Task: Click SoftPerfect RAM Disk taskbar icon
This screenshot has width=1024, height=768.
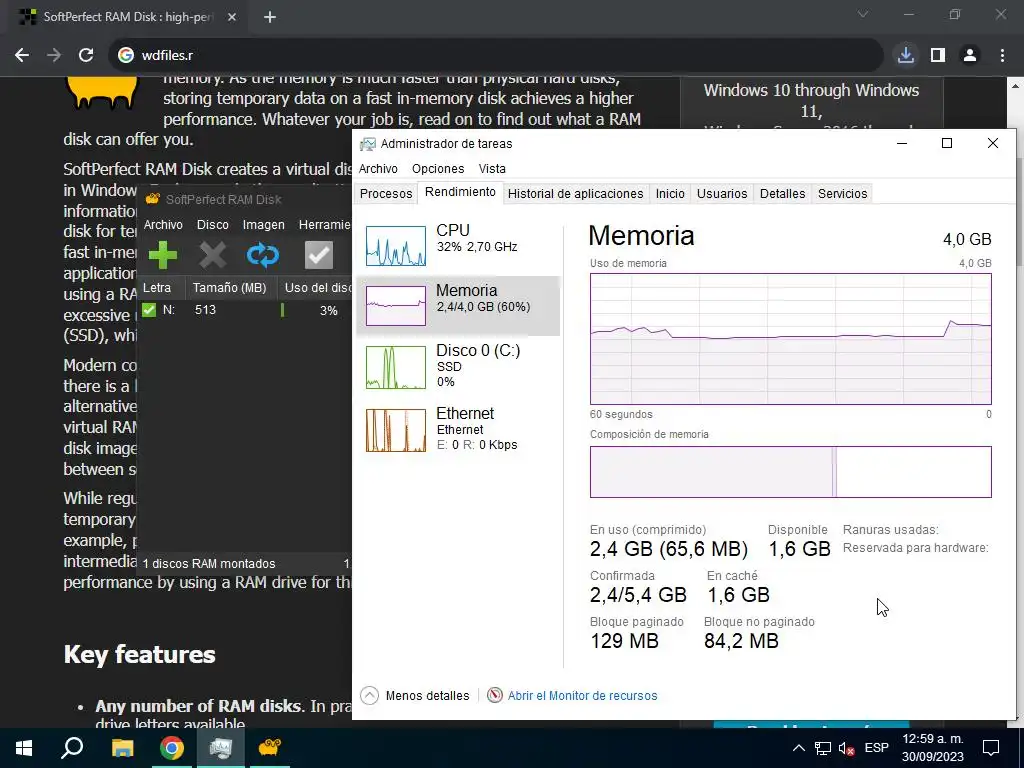Action: [270, 748]
